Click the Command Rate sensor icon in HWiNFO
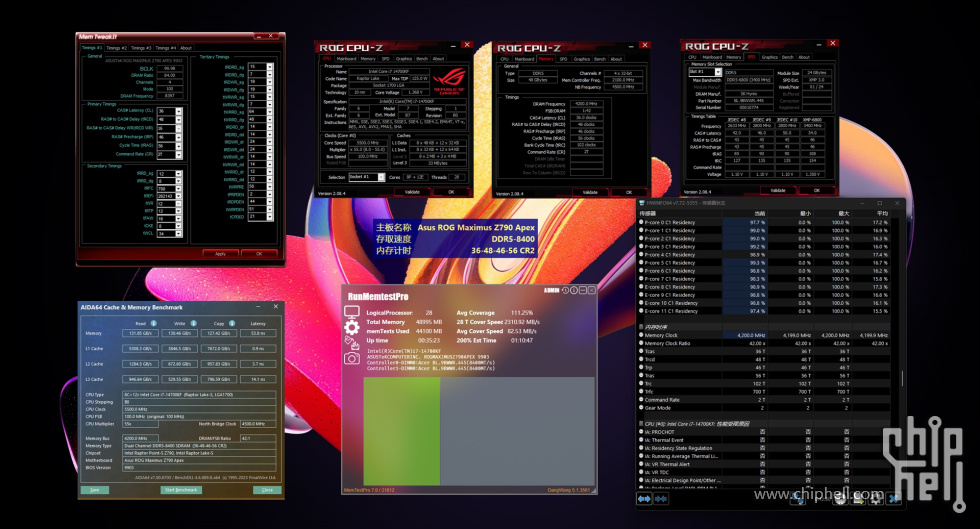This screenshot has height=529, width=980. (x=641, y=400)
